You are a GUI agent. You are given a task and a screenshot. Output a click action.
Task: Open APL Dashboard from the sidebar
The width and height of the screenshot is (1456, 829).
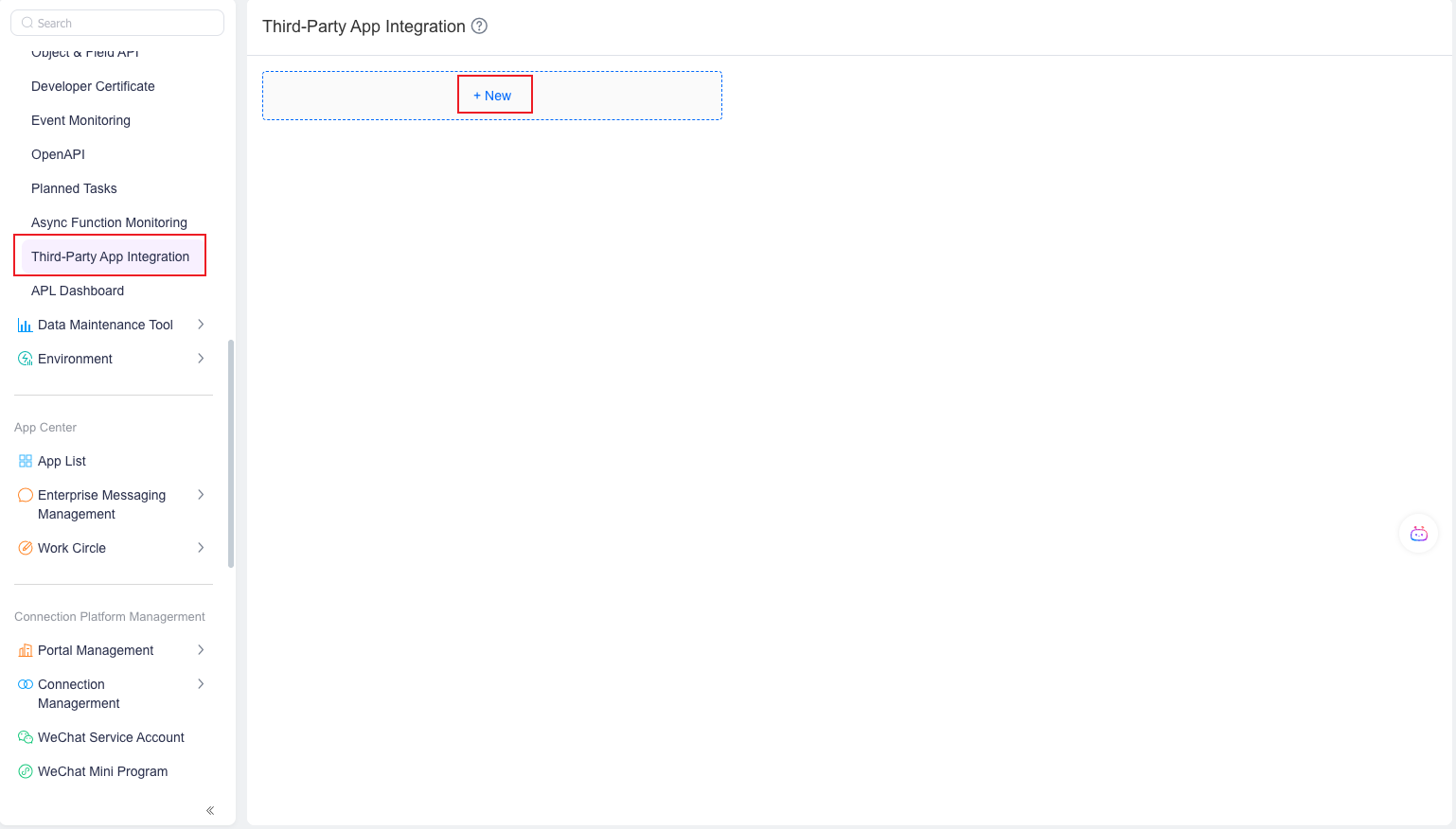coord(78,291)
